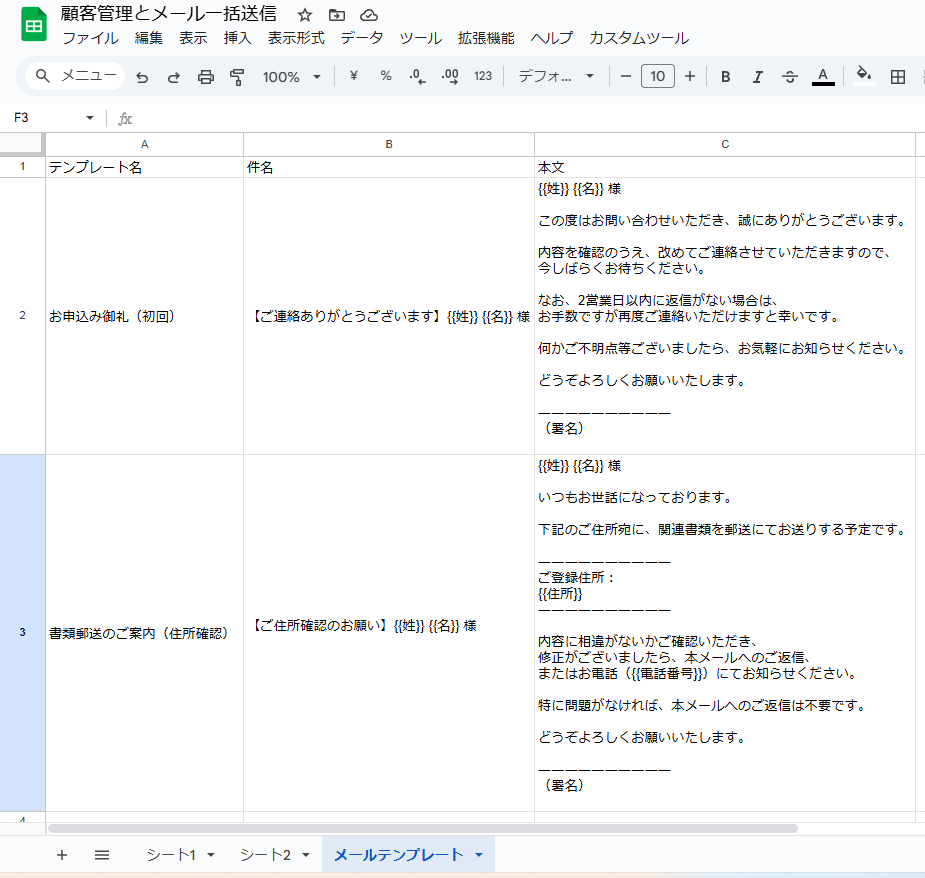The image size is (925, 878).
Task: Click the cloud save status icon
Action: [369, 15]
